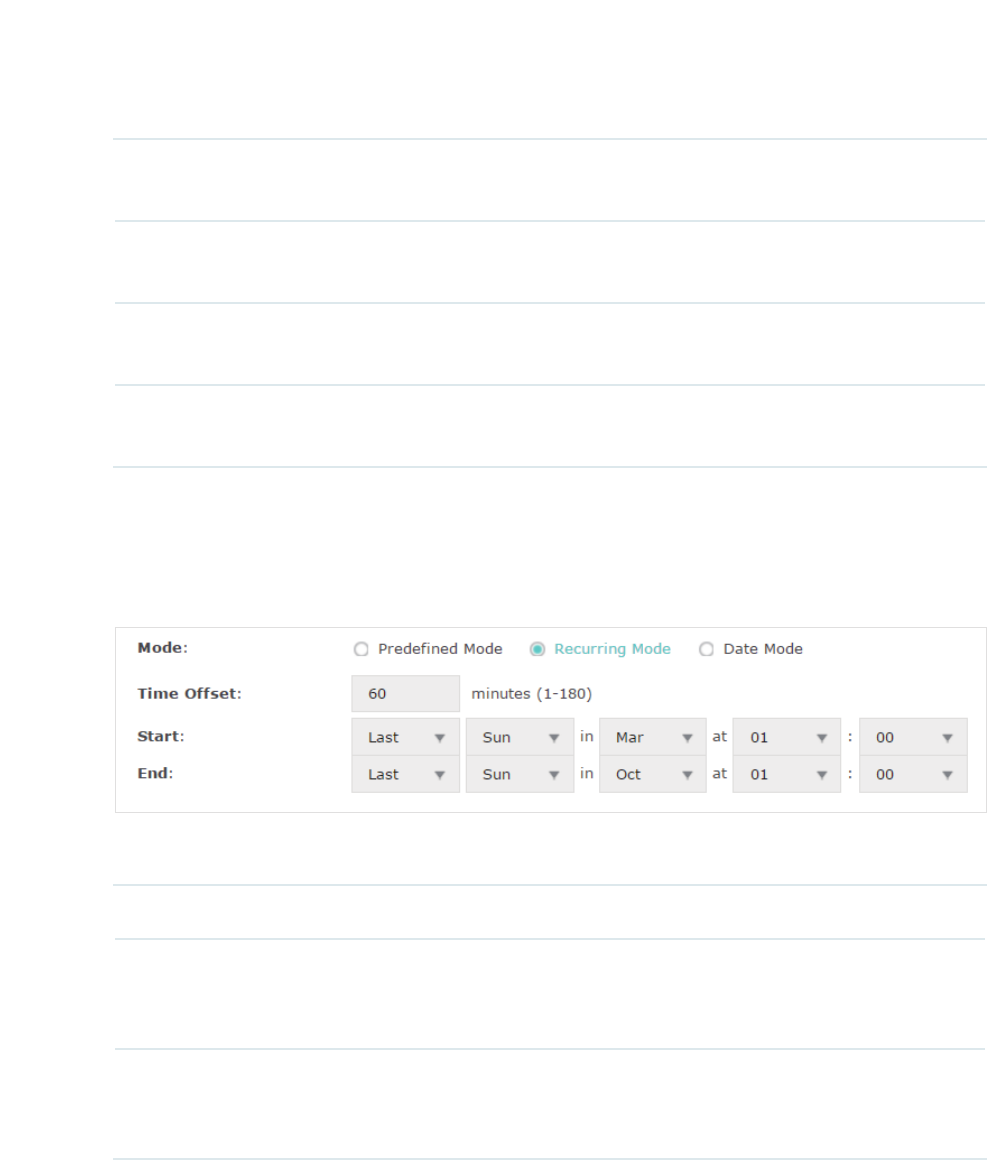
Task: Select the Recurring Mode radio button
Action: coord(537,650)
